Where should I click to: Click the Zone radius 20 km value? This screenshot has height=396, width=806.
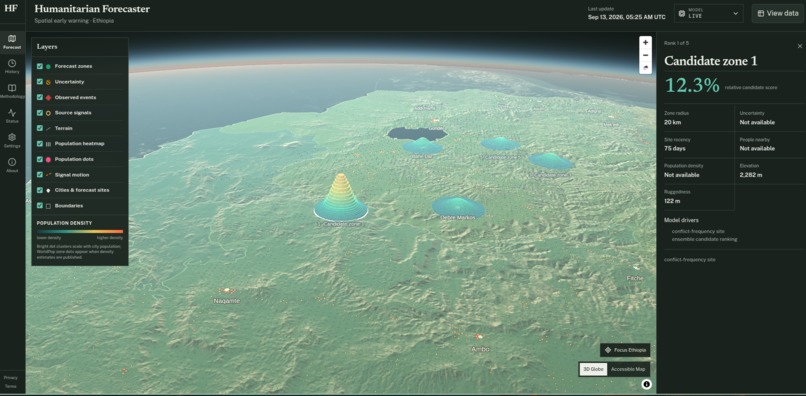[673, 122]
